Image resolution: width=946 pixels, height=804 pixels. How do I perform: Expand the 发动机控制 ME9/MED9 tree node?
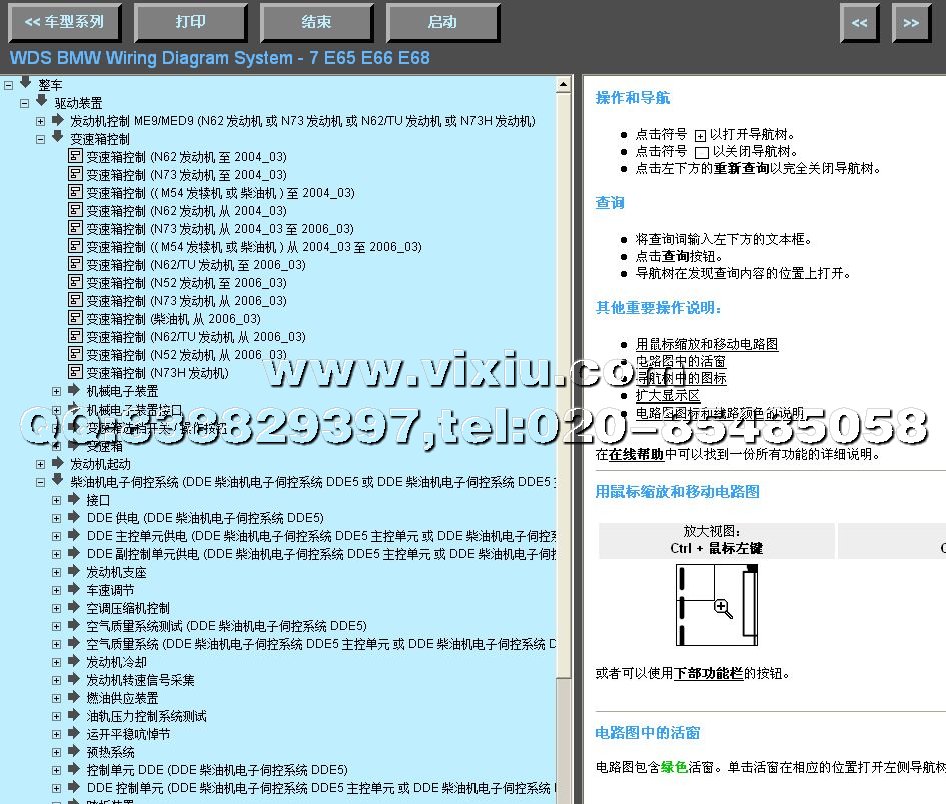pyautogui.click(x=41, y=121)
